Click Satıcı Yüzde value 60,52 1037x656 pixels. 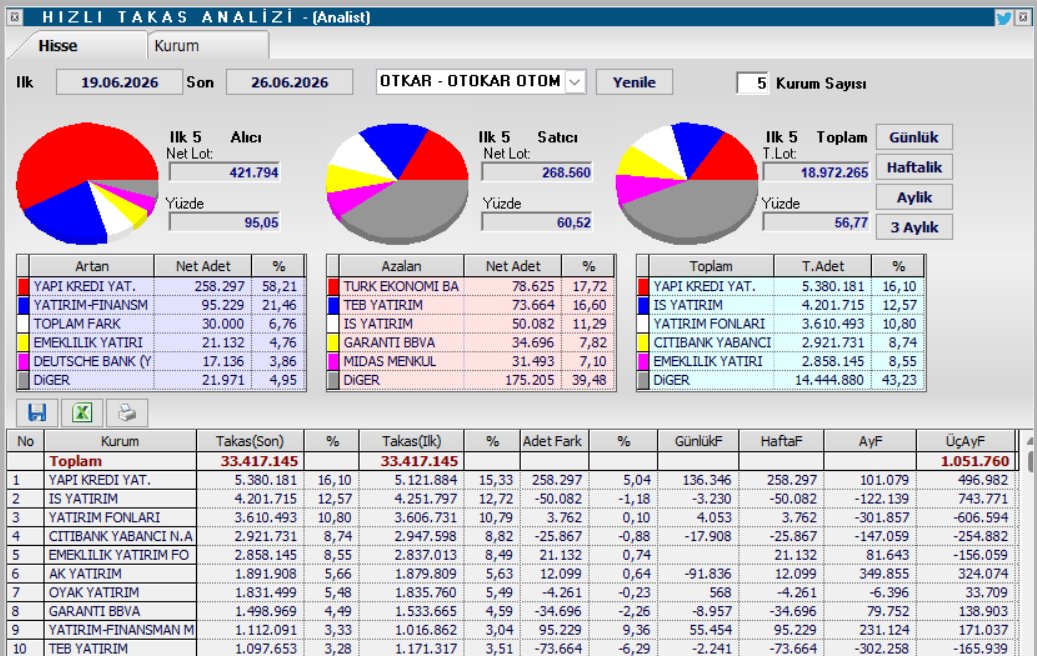(536, 223)
